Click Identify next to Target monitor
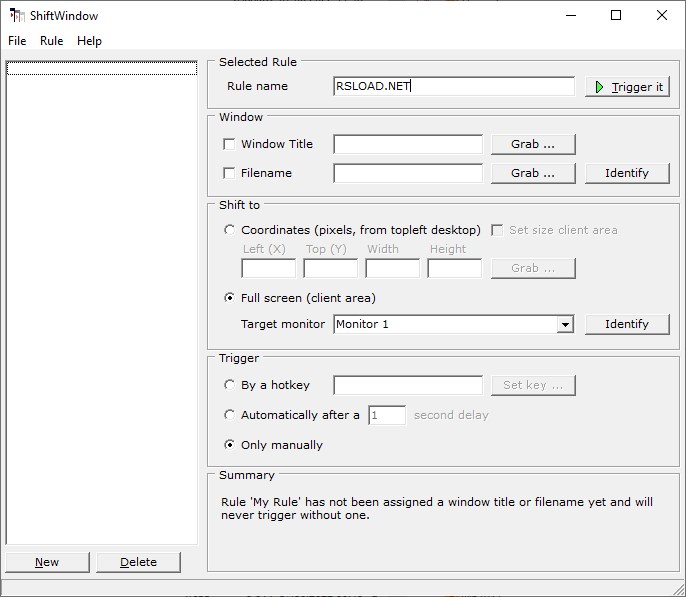686x597 pixels. click(627, 324)
